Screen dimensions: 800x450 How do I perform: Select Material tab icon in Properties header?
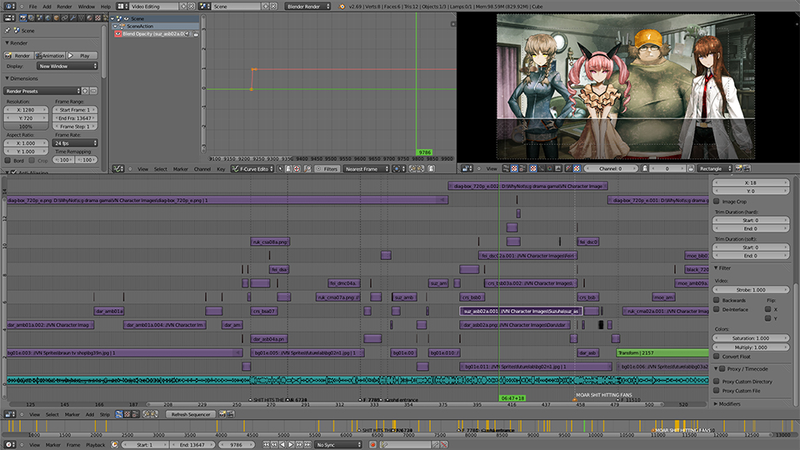pyautogui.click(x=89, y=18)
